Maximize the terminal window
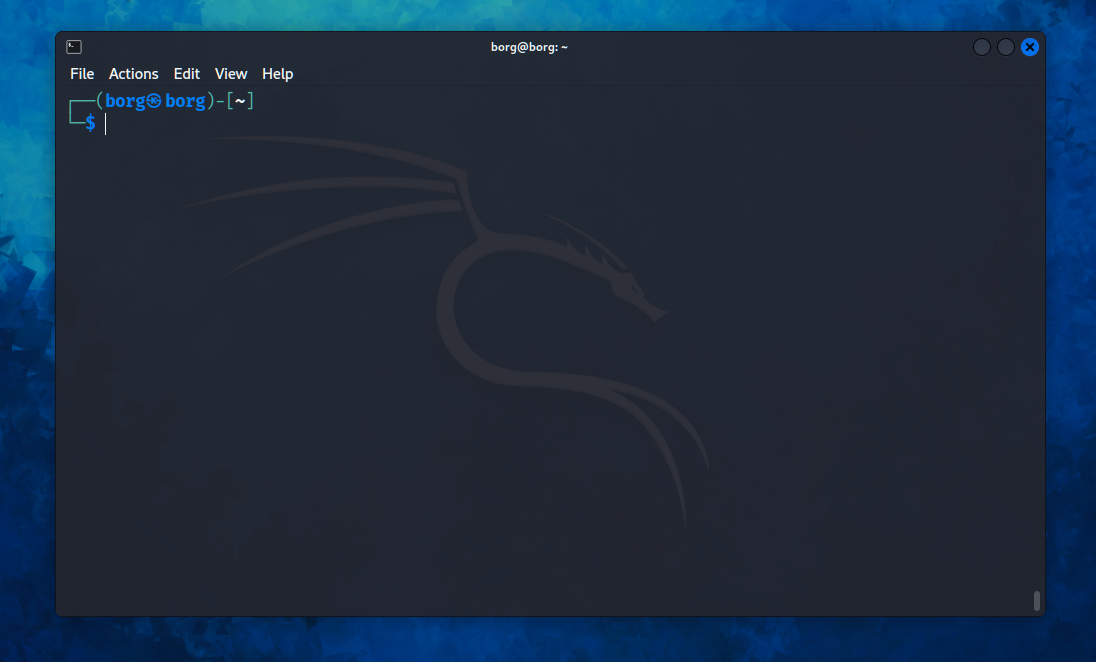The width and height of the screenshot is (1096, 662). tap(1006, 47)
